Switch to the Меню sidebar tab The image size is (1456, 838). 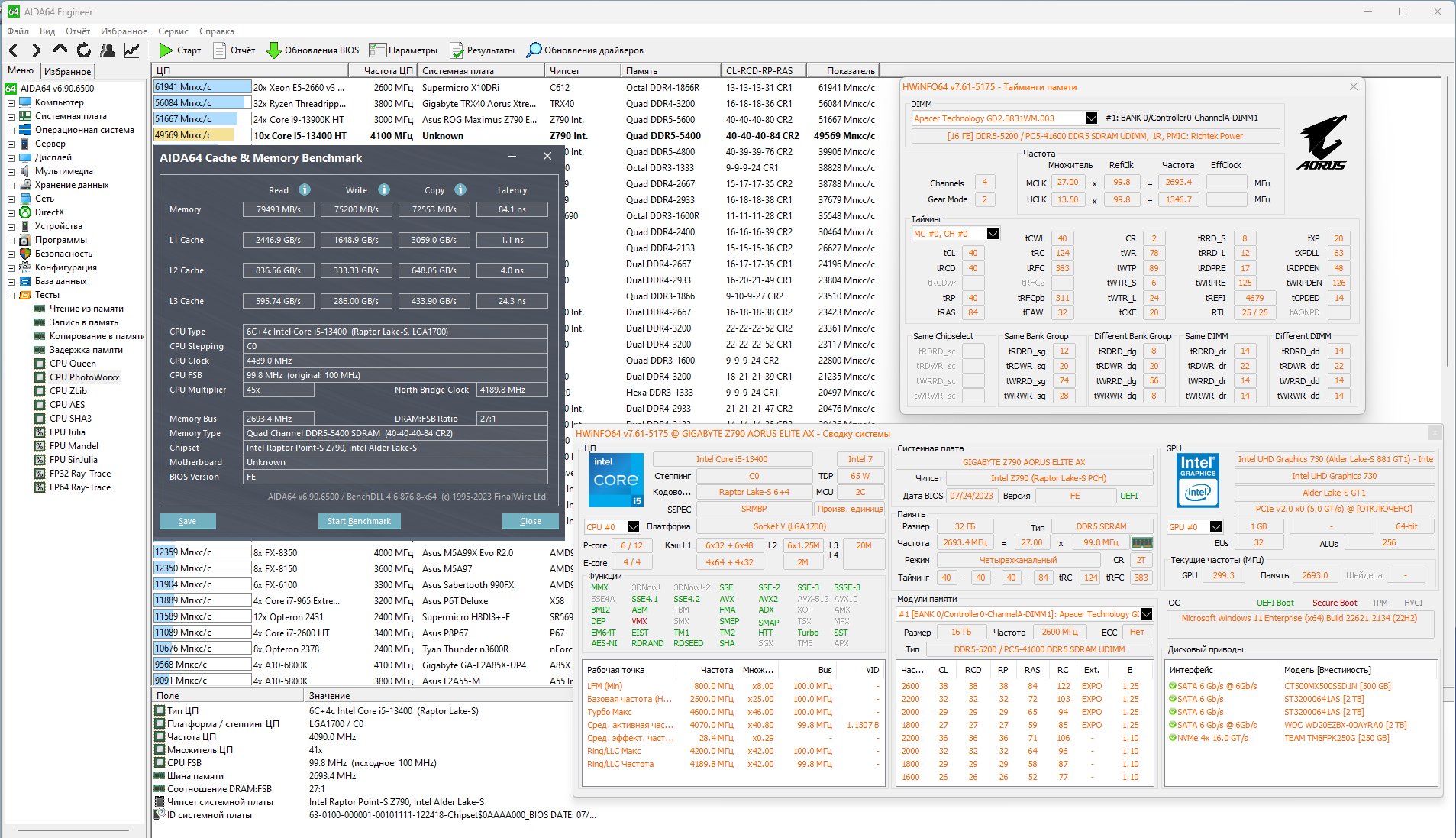21,70
